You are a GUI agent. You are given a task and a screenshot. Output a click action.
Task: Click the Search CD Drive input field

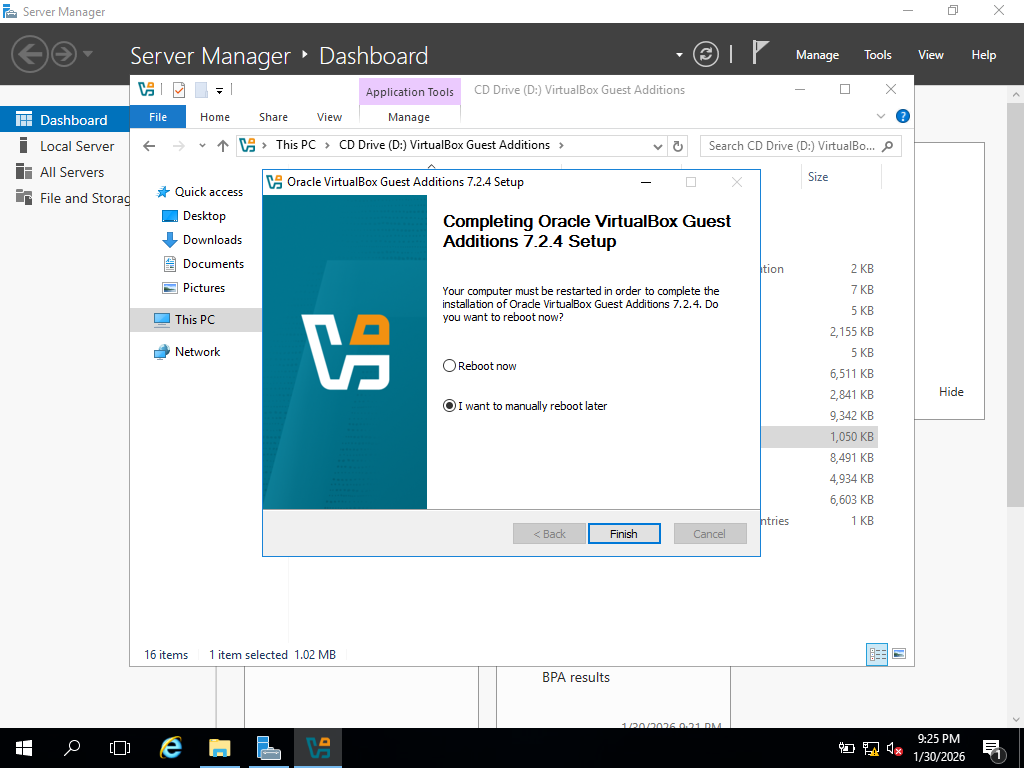(790, 146)
